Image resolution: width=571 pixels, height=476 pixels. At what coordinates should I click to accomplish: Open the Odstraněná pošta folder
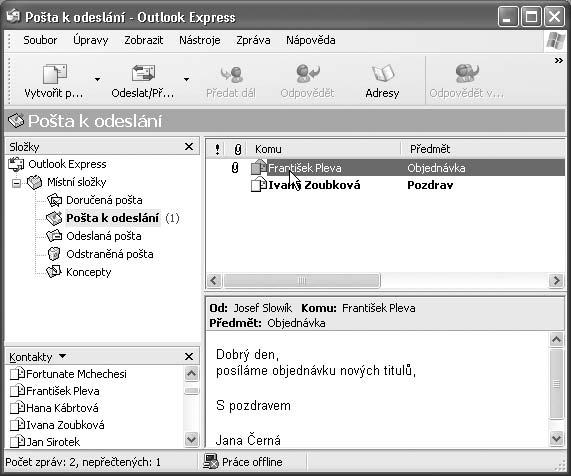tap(110, 254)
